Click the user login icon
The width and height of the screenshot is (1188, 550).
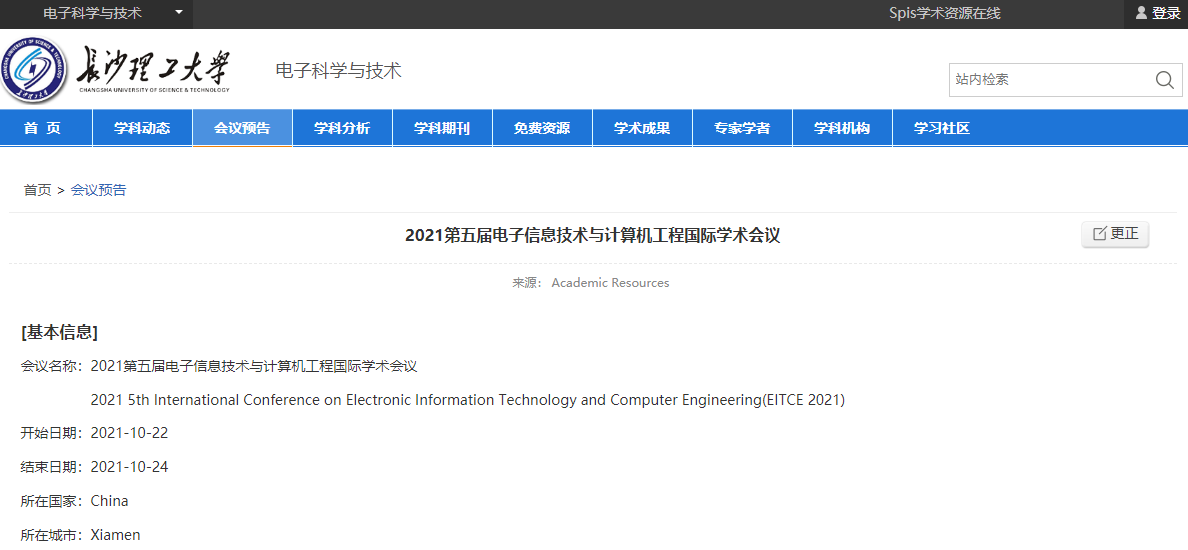(x=1141, y=13)
